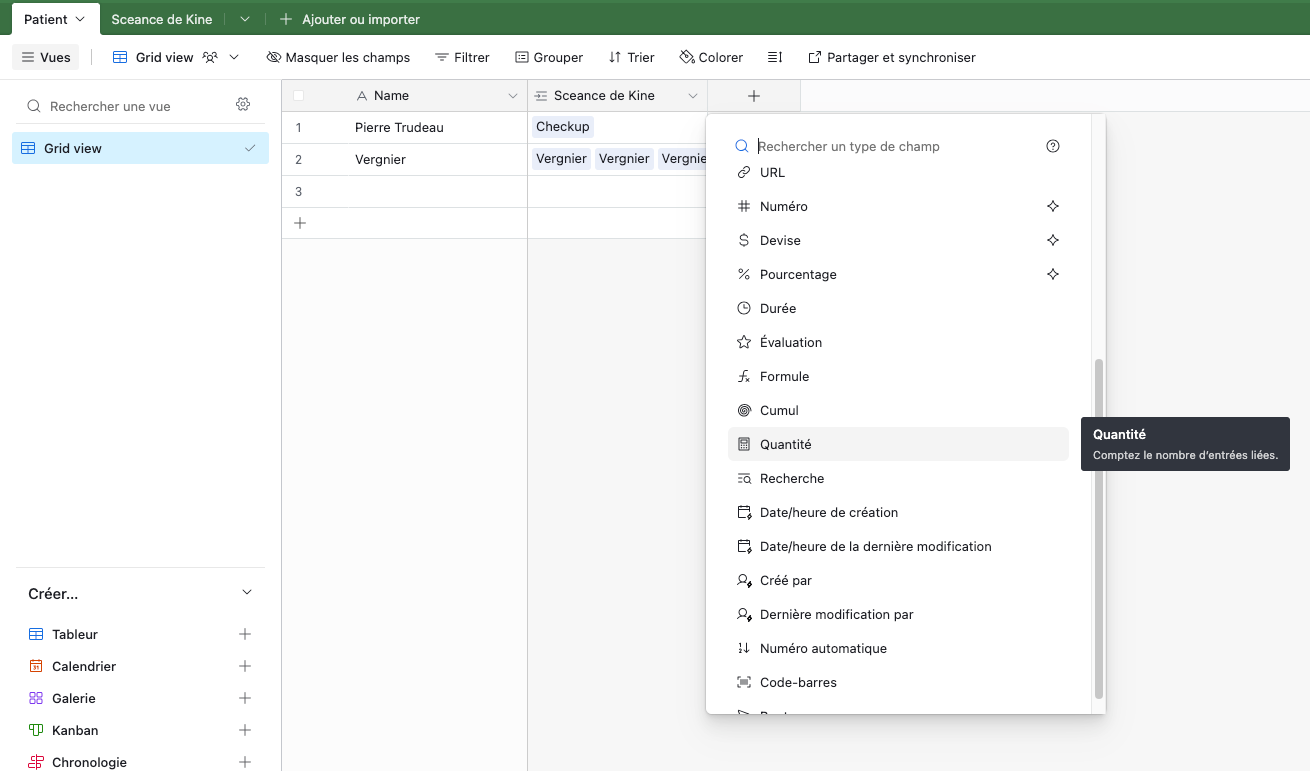Select the URL field type
This screenshot has width=1310, height=771.
[898, 172]
